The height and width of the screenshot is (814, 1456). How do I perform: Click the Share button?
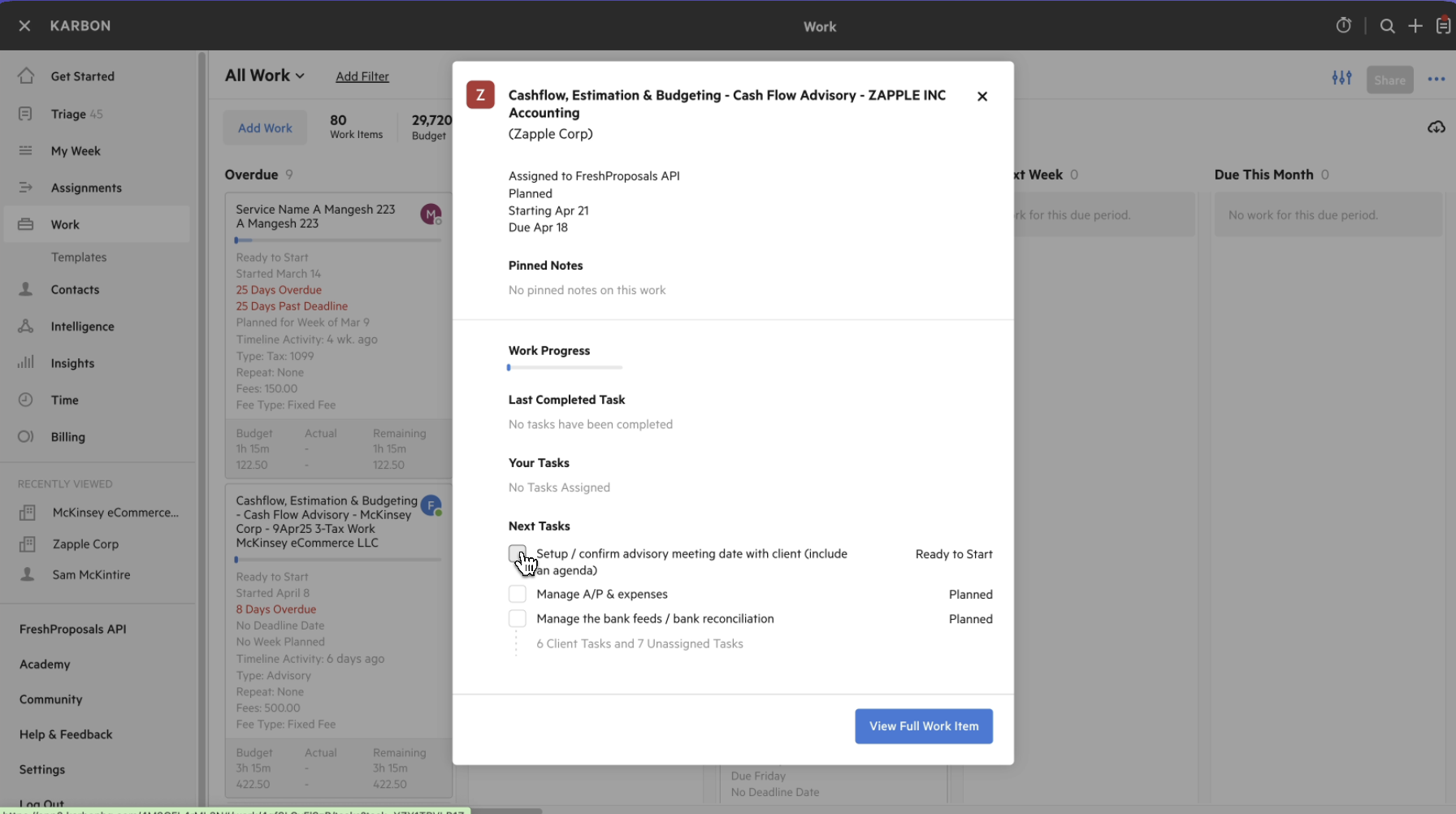(x=1389, y=80)
